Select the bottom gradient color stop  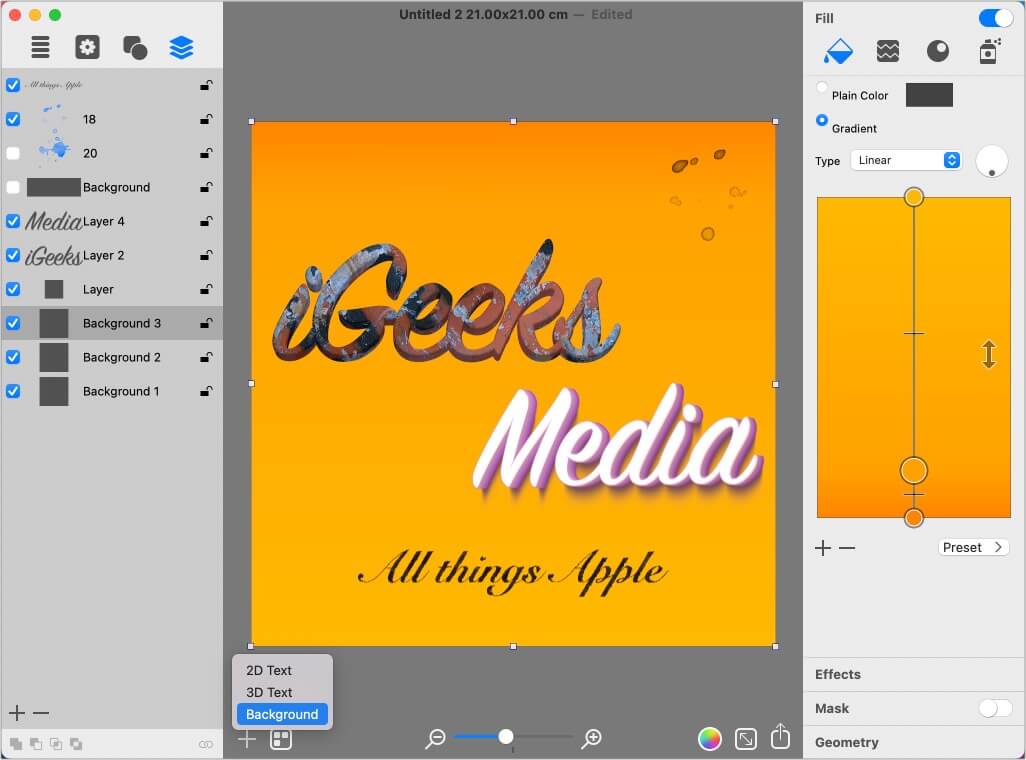[913, 518]
